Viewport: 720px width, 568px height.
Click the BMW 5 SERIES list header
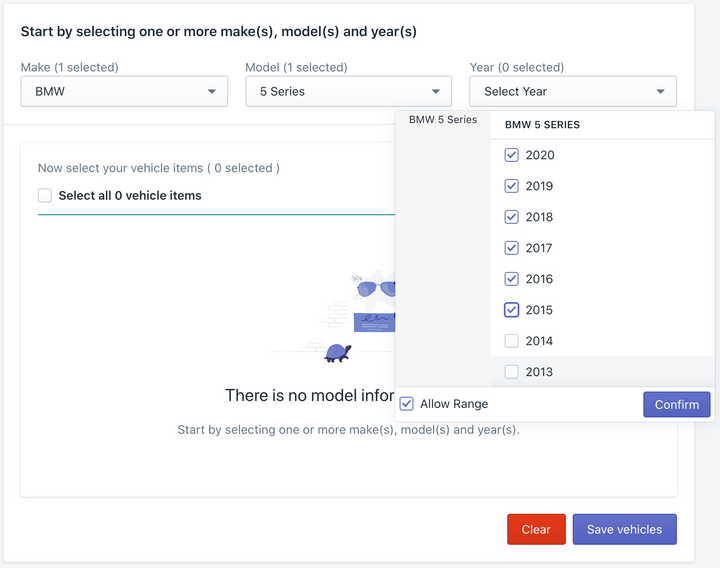[542, 124]
